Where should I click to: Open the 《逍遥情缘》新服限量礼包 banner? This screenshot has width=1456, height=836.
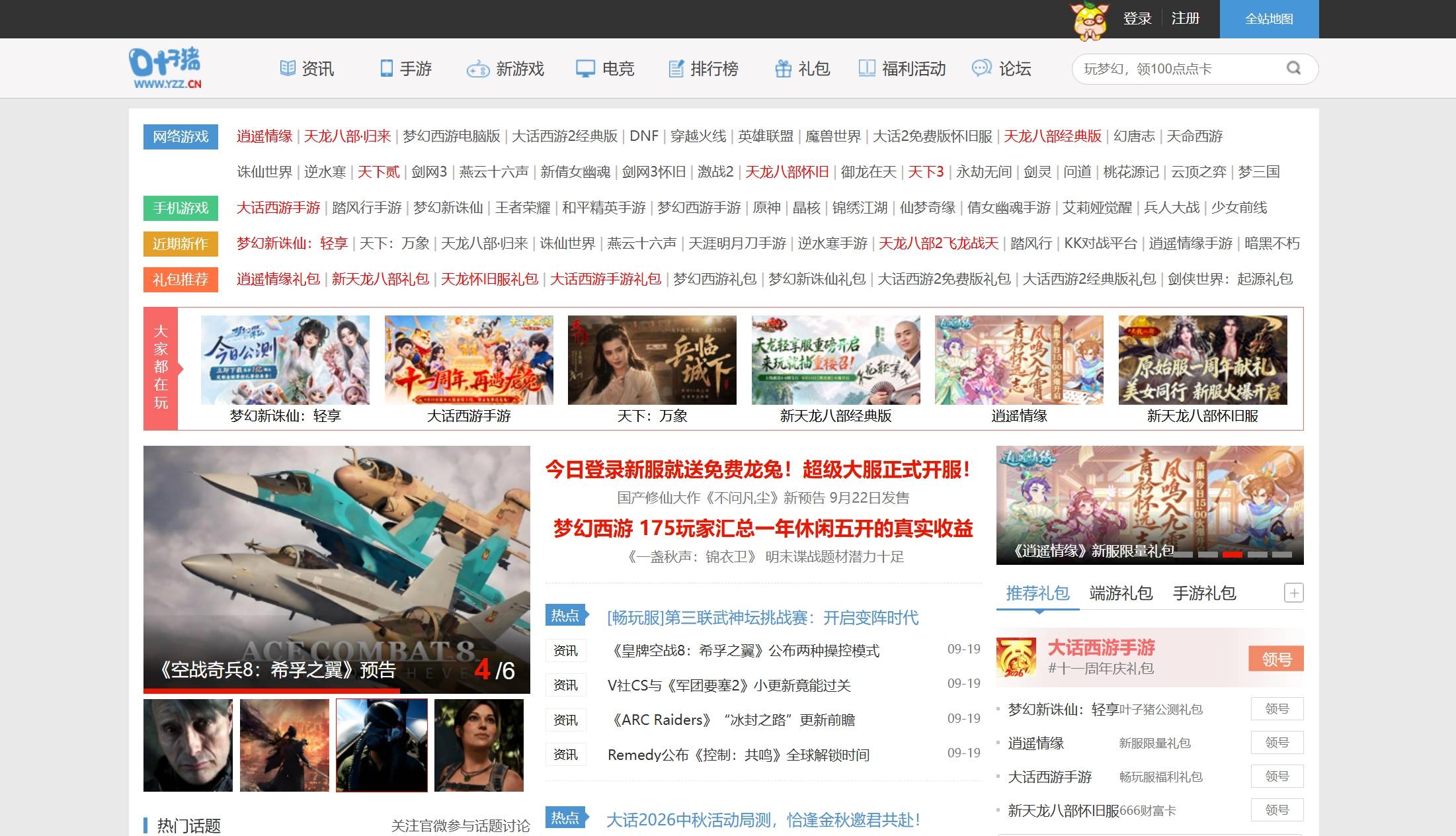tap(1150, 505)
